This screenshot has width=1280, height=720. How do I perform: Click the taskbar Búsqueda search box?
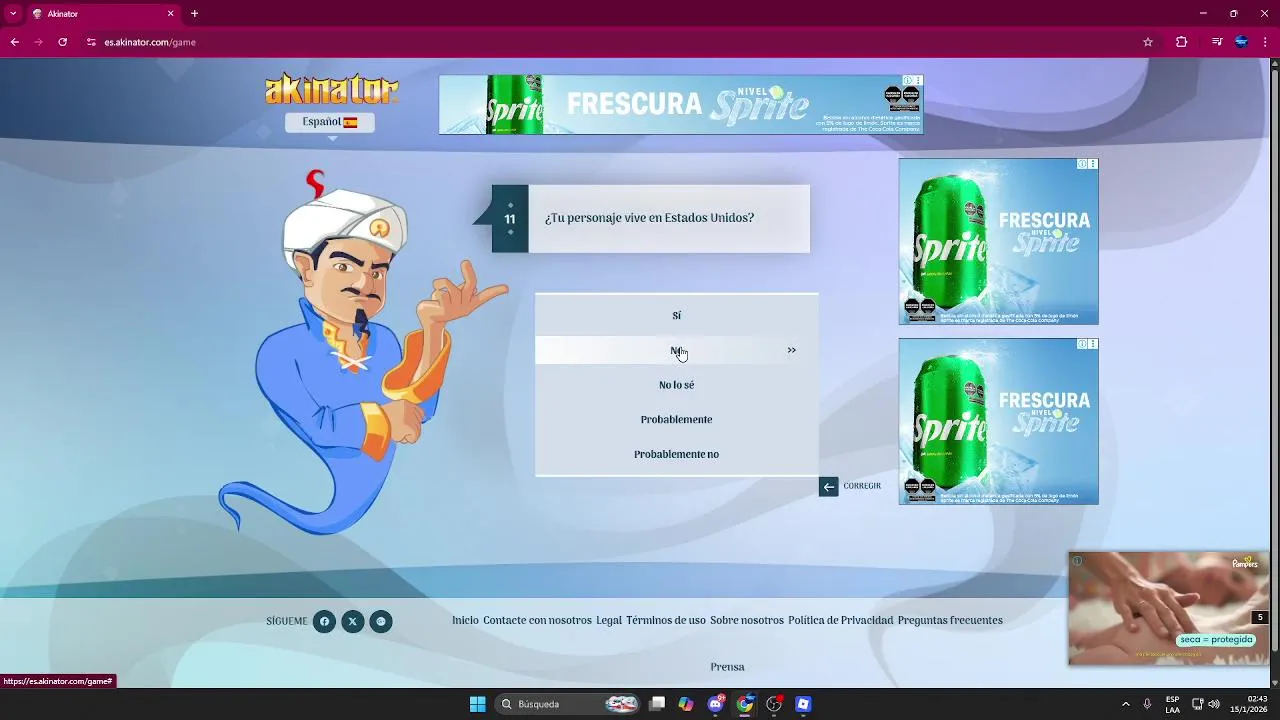coord(568,704)
